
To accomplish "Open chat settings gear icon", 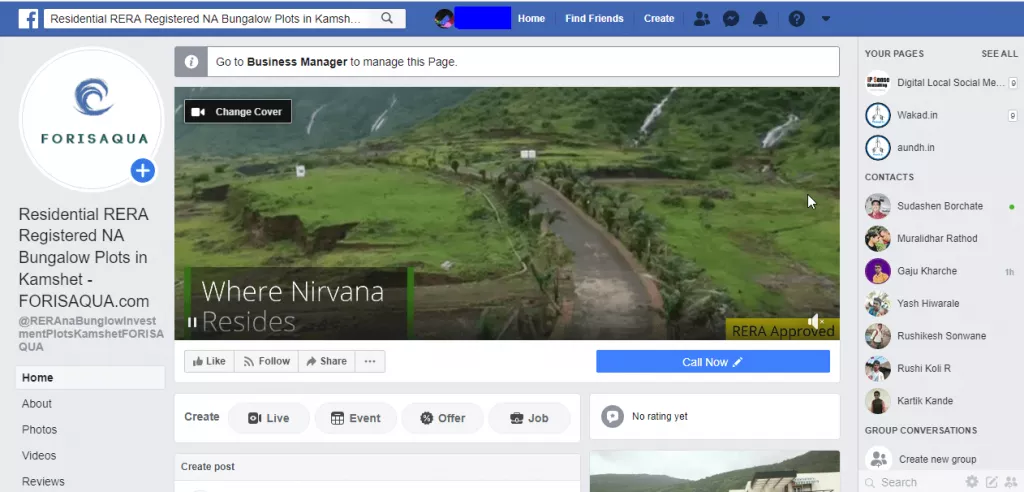I will click(x=972, y=482).
